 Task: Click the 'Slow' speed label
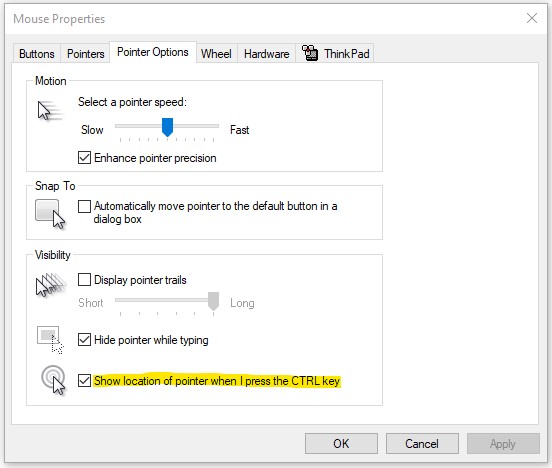coord(92,130)
